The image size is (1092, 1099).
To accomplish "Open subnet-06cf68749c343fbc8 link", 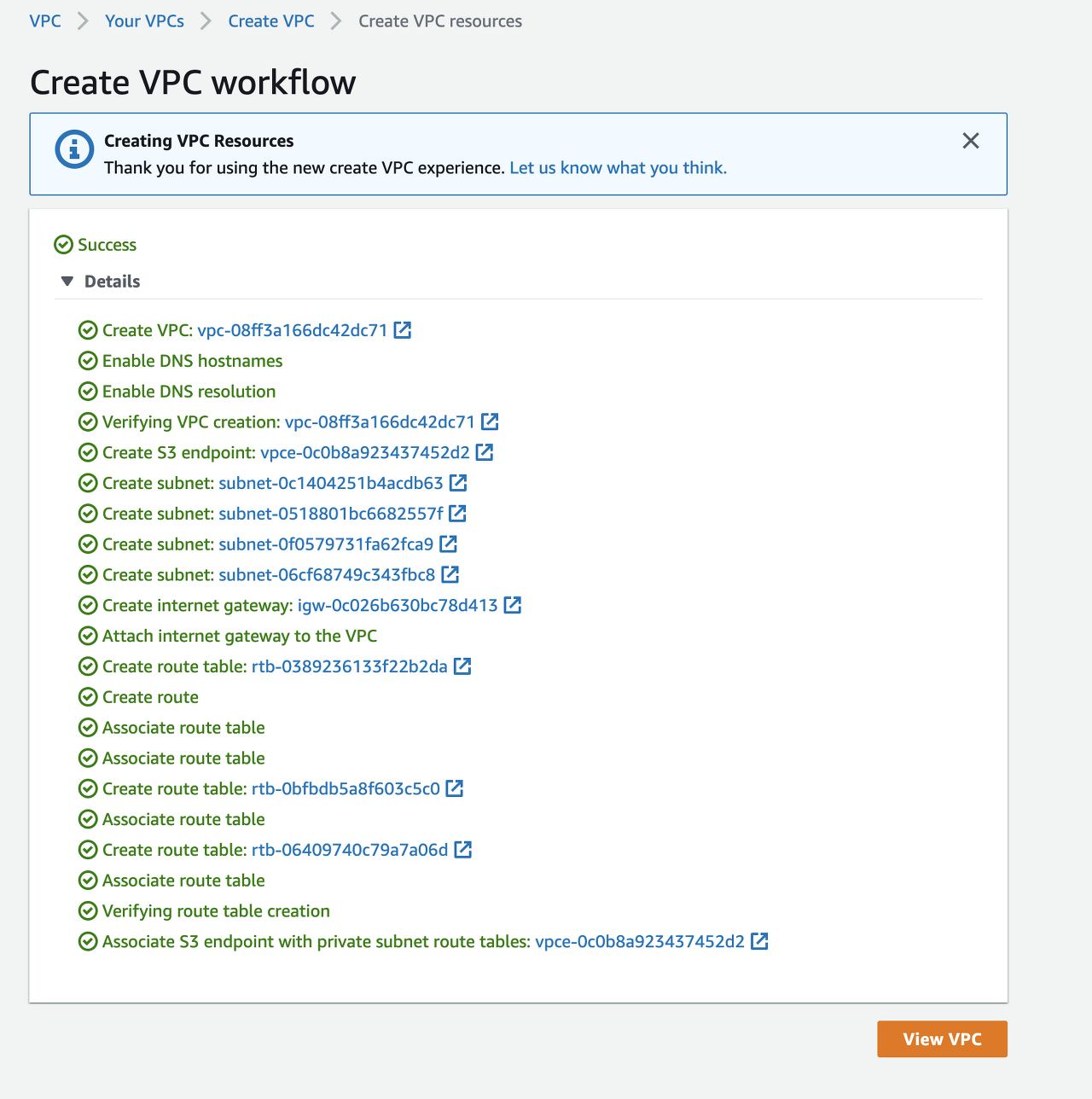I will point(327,574).
